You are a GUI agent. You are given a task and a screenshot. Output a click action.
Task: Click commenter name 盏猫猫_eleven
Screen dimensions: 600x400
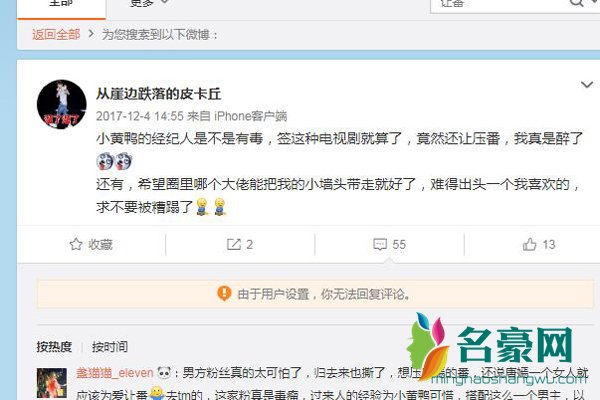[115, 372]
